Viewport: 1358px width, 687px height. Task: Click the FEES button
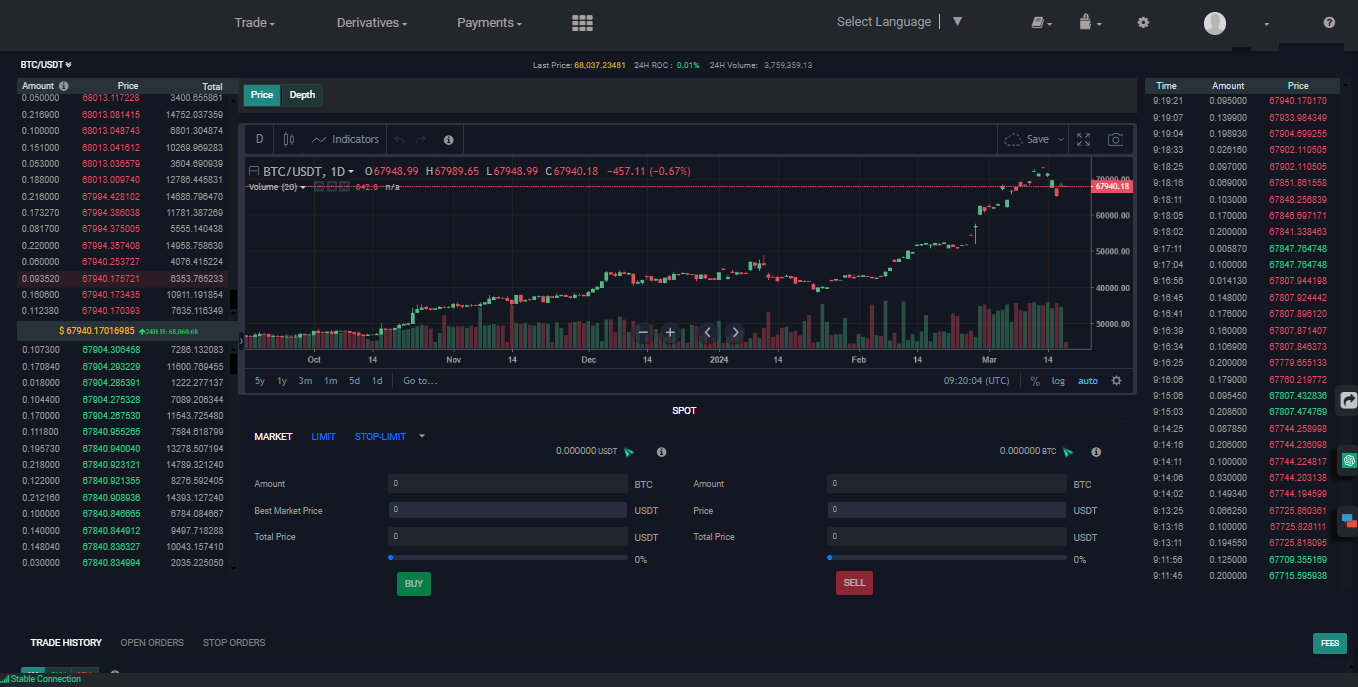click(x=1330, y=643)
